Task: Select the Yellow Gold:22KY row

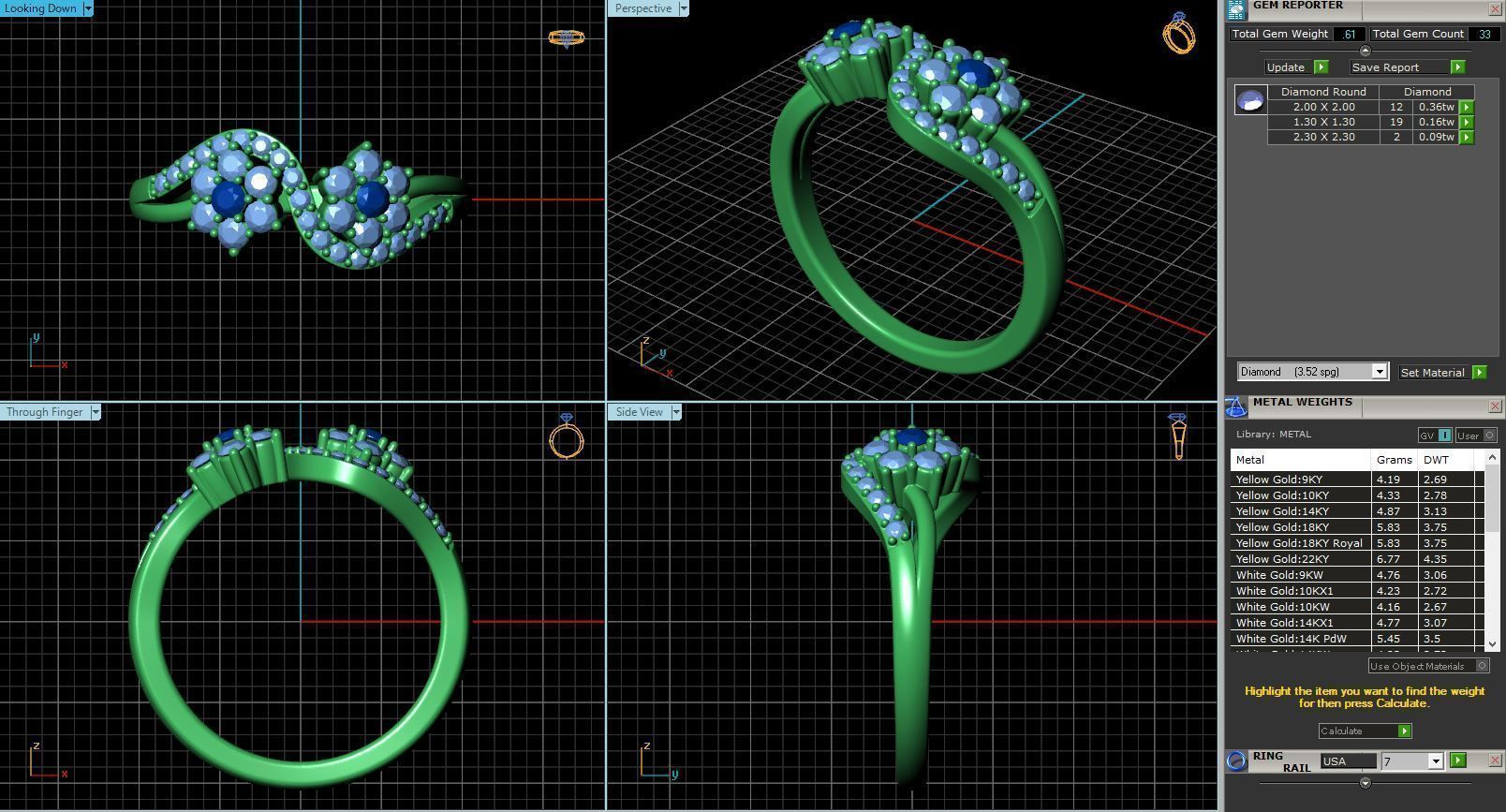Action: coord(1357,559)
